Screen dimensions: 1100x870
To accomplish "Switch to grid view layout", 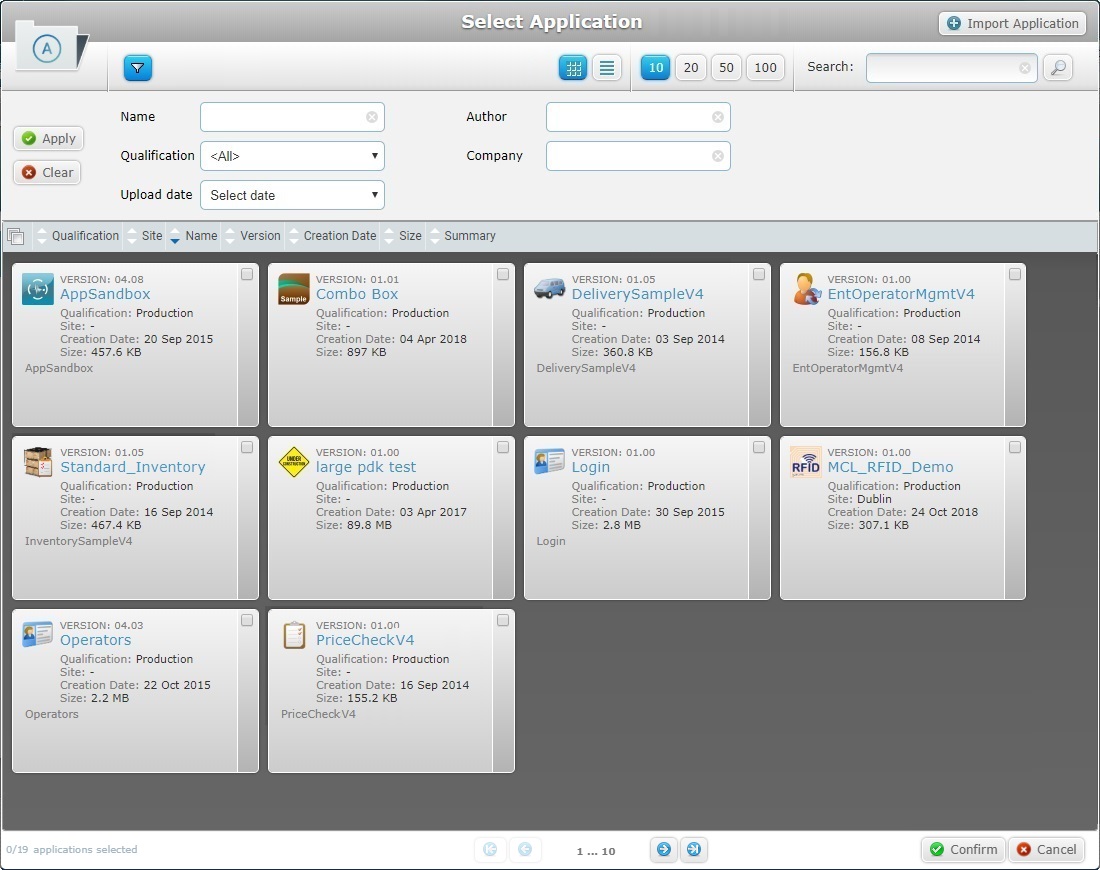I will [573, 68].
